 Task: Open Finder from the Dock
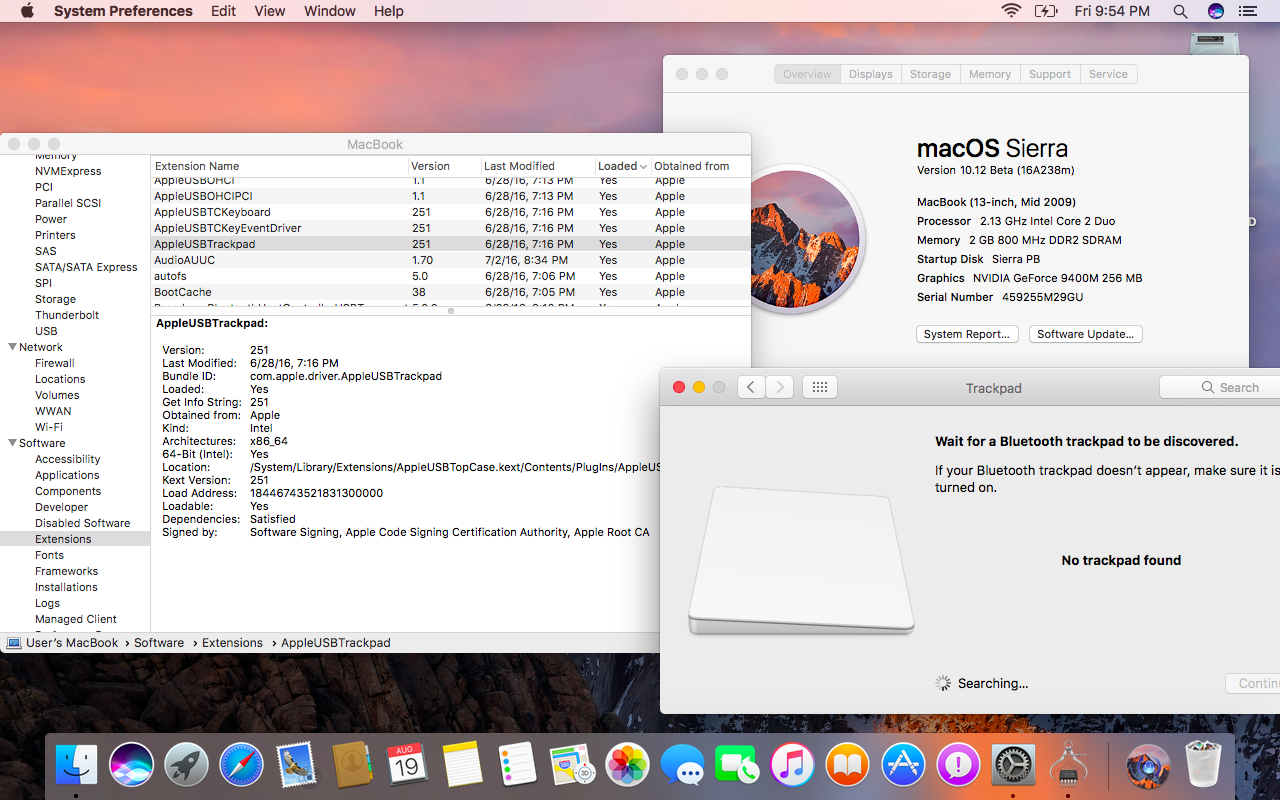[x=77, y=766]
